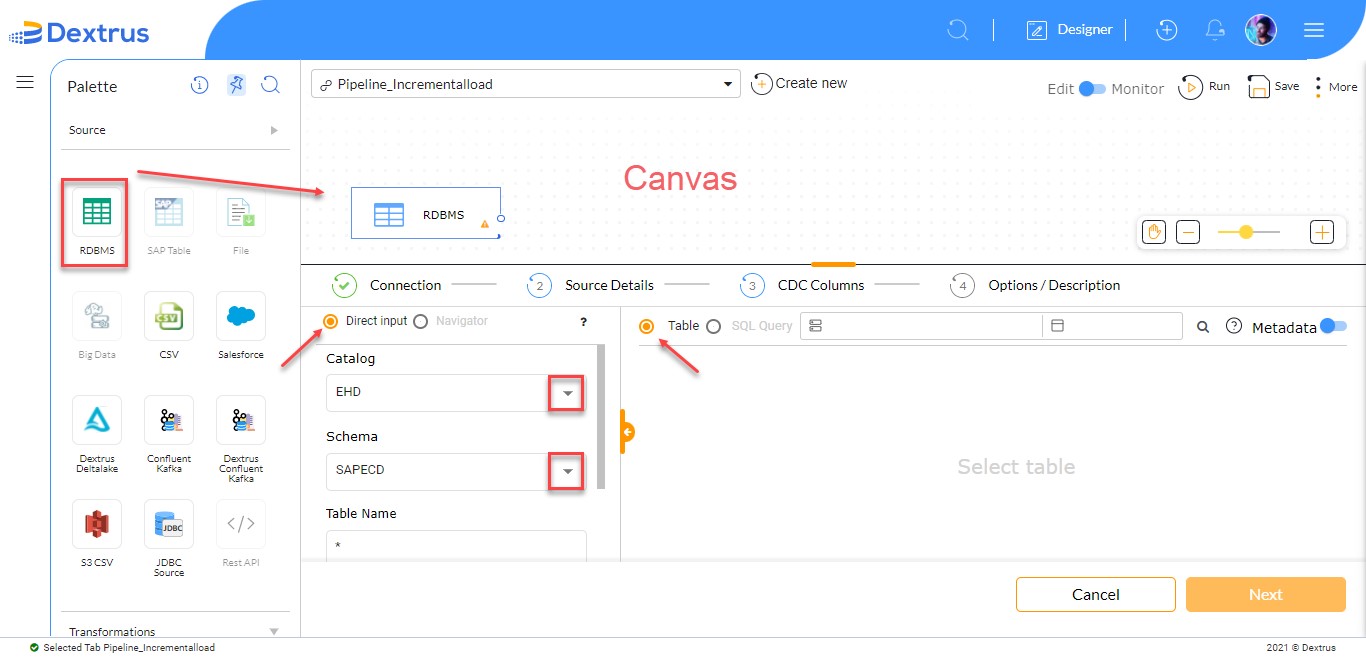
Task: Choose the JDBC Source icon
Action: coord(169,524)
